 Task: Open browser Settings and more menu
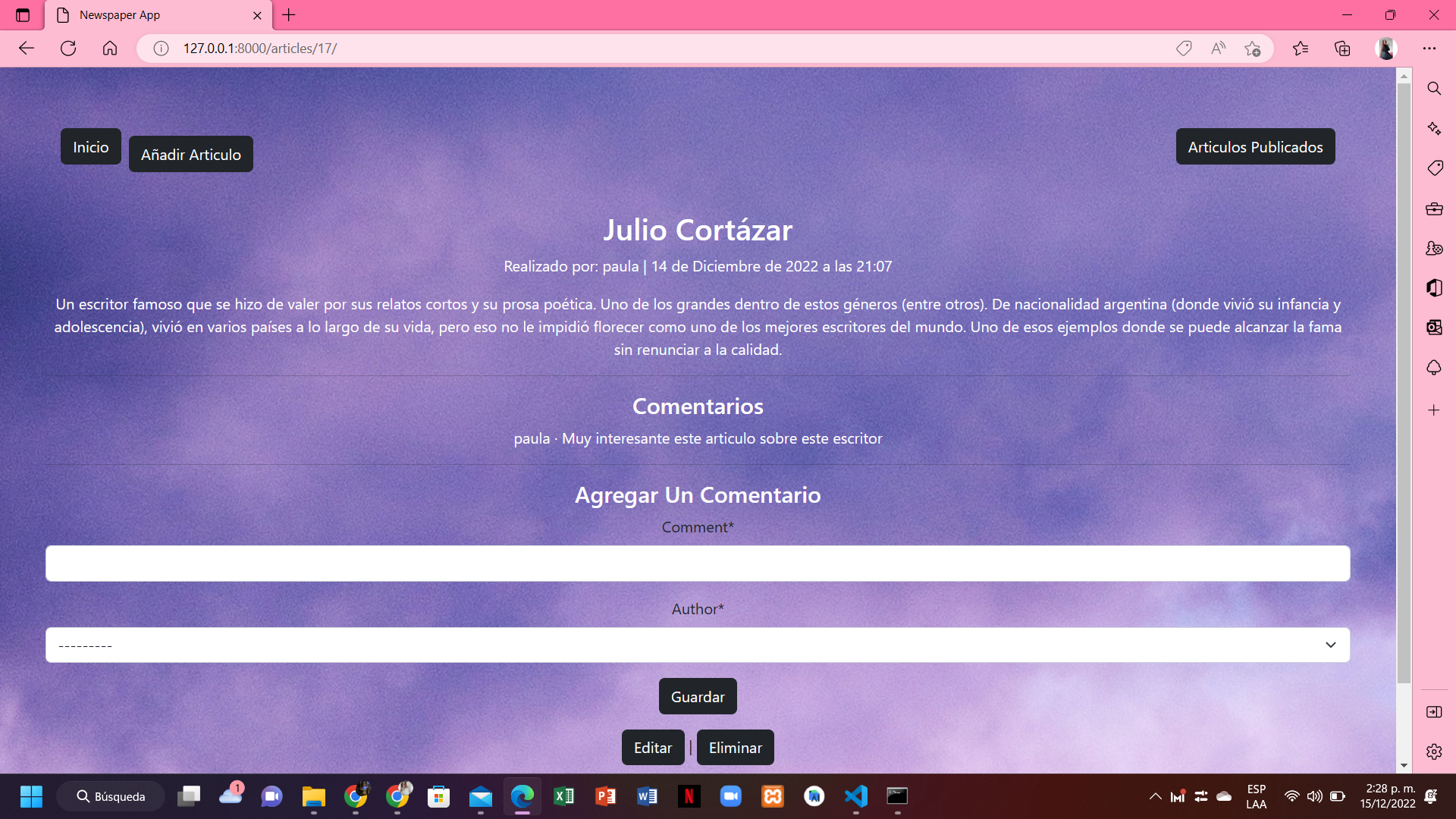[x=1429, y=49]
